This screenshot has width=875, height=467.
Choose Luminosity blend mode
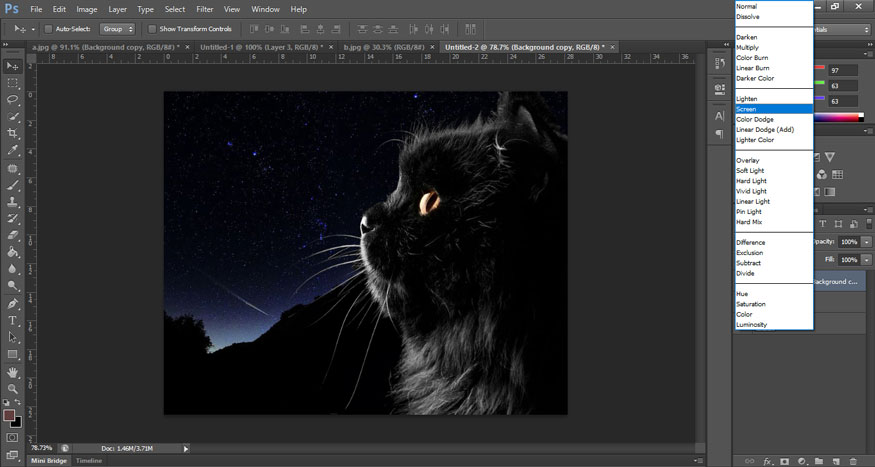pos(774,325)
